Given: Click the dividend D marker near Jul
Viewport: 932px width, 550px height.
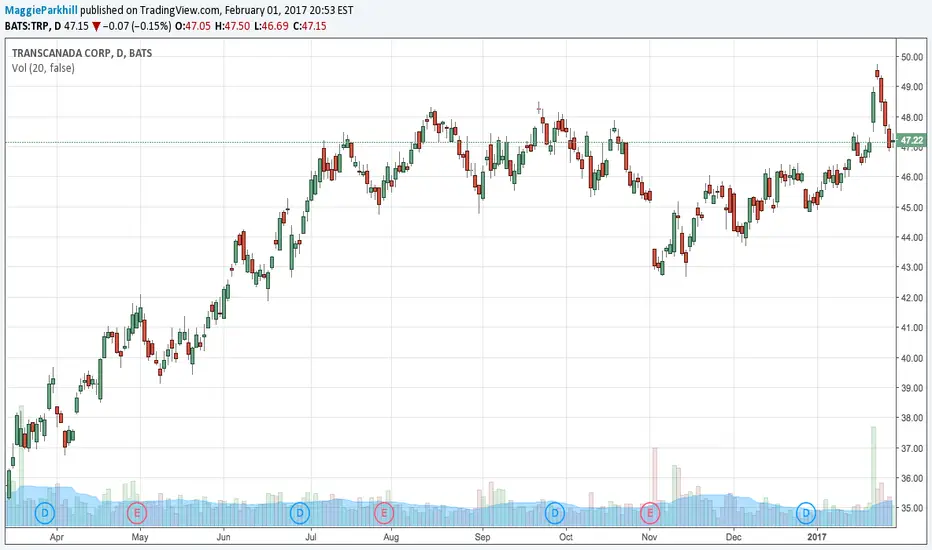Looking at the screenshot, I should [300, 513].
